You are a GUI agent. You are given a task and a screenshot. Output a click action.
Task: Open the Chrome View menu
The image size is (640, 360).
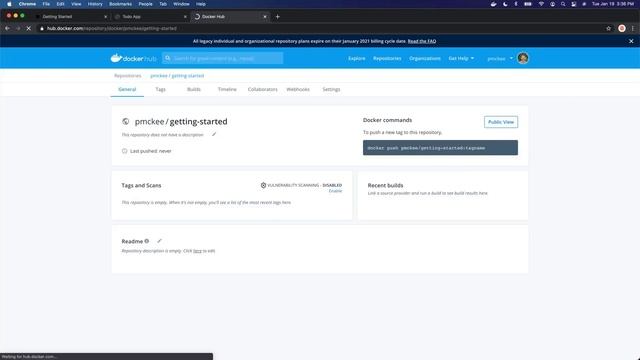tap(76, 4)
